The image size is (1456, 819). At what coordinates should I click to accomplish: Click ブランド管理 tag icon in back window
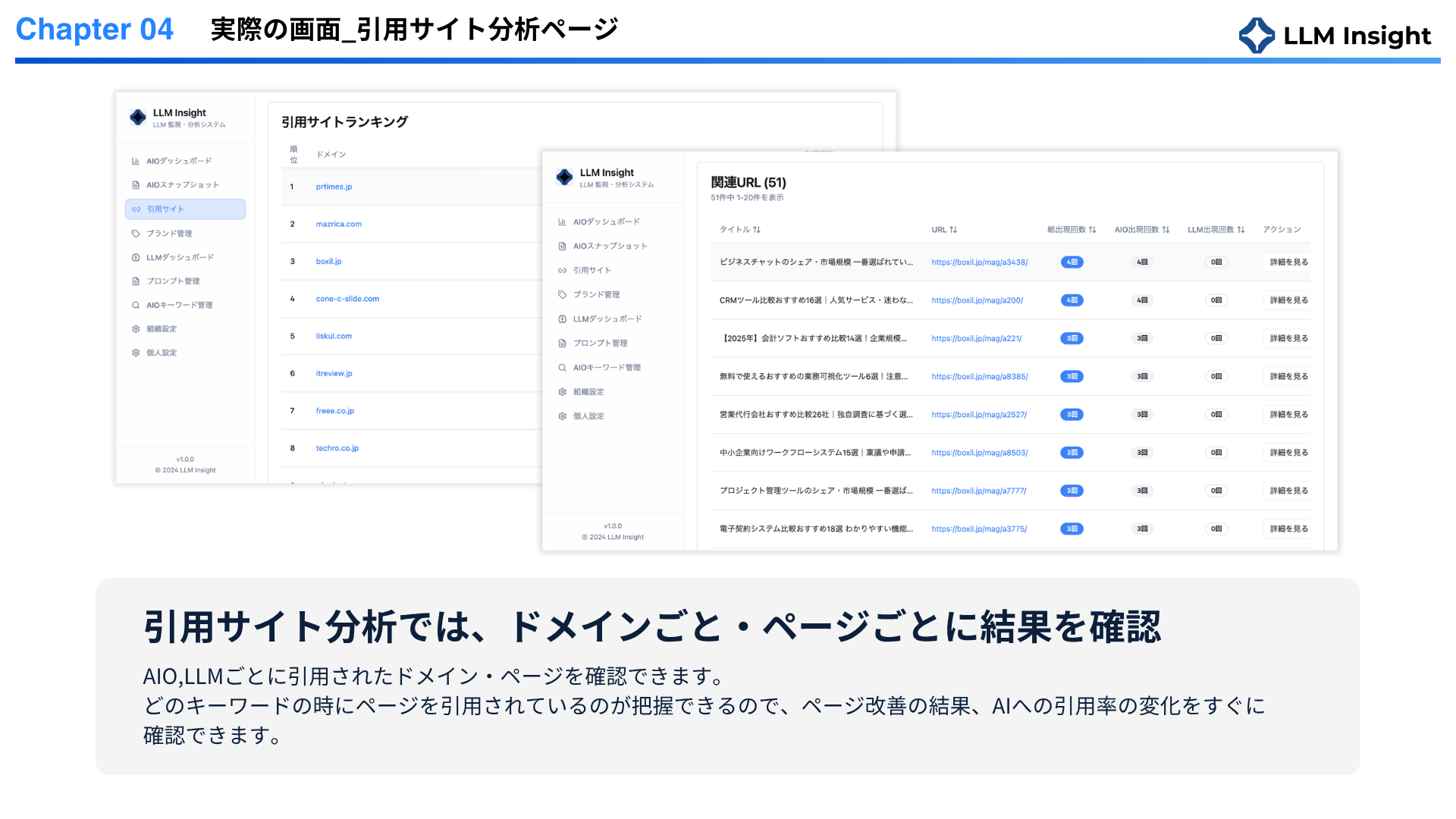(136, 234)
